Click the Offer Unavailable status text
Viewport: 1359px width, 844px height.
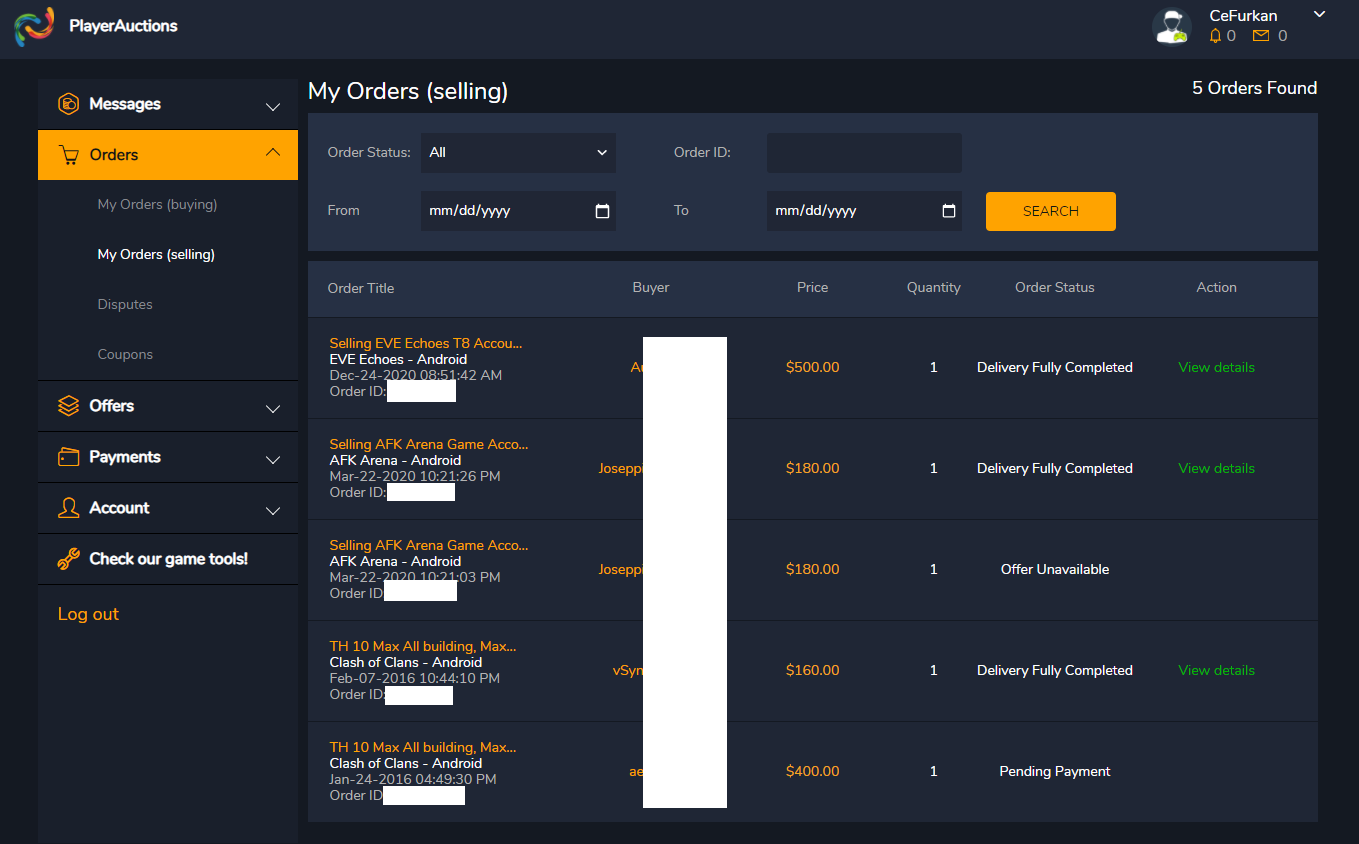click(x=1055, y=569)
